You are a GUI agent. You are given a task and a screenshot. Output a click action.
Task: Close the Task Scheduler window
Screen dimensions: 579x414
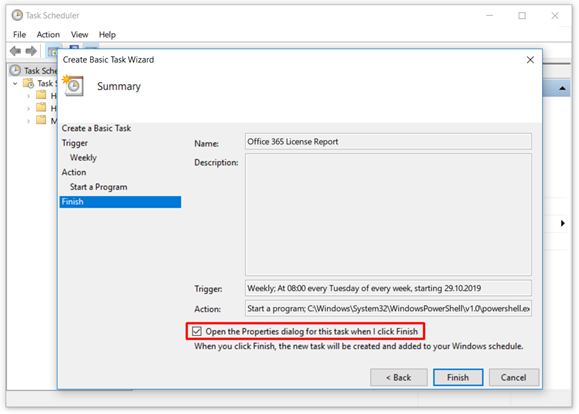(x=555, y=16)
